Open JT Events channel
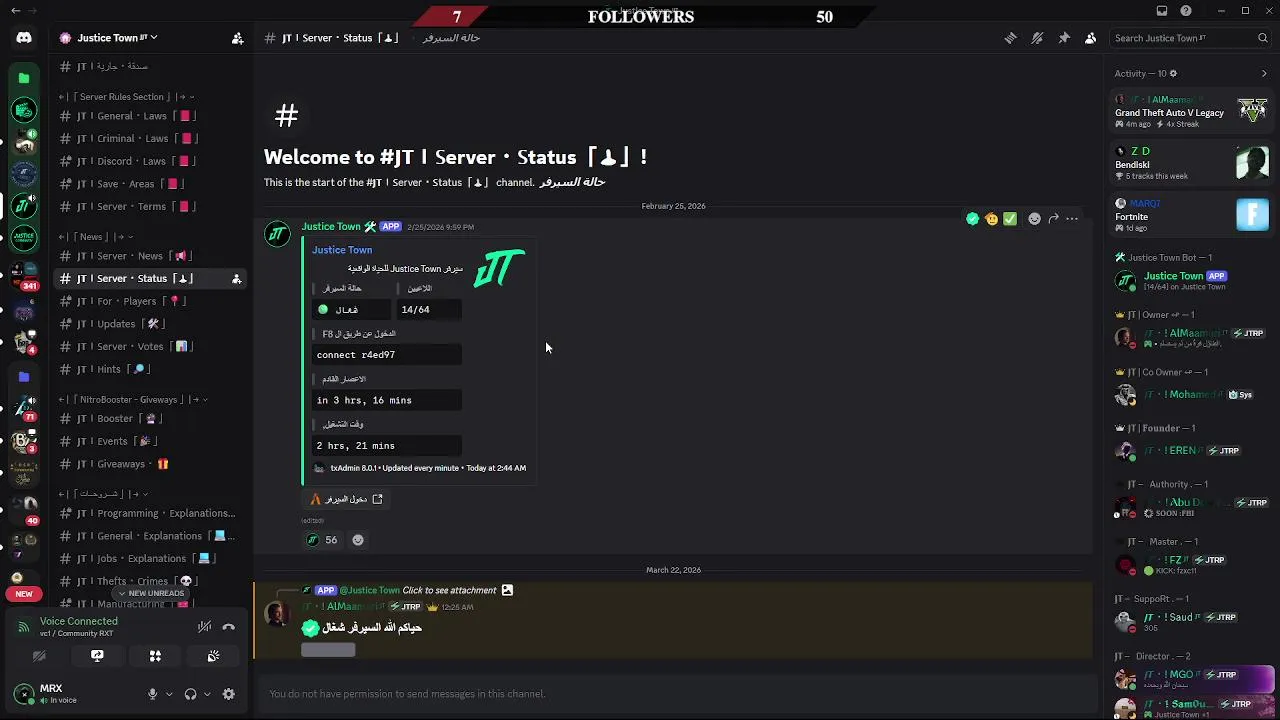 [150, 441]
